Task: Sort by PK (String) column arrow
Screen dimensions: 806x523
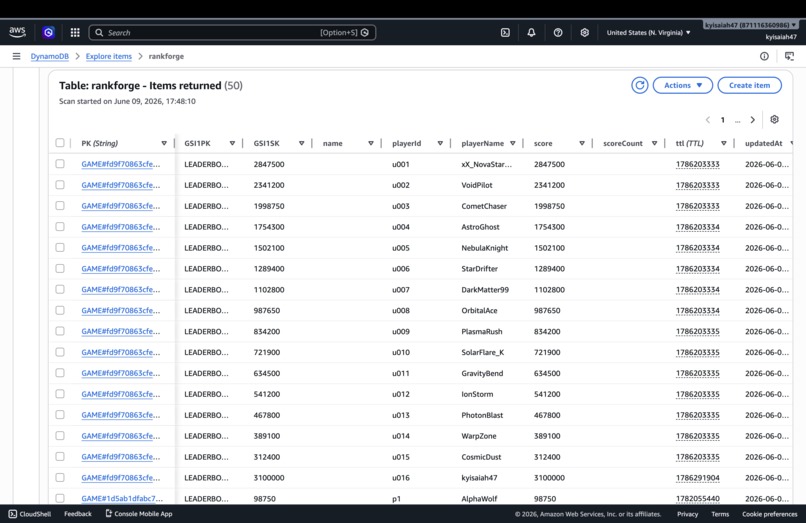Action: point(164,143)
